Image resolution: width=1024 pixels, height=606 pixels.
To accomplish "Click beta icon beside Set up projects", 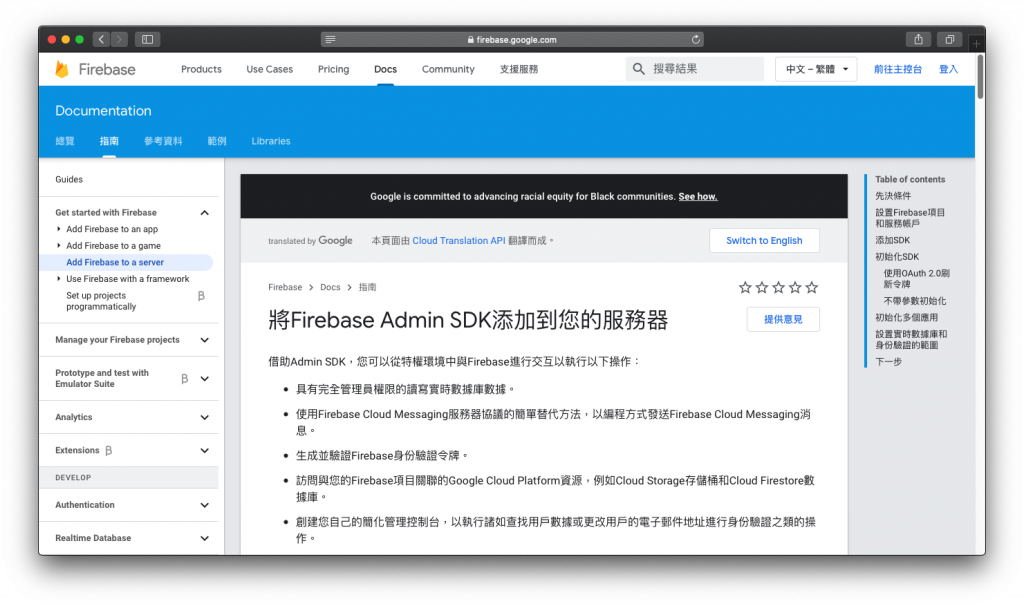I will [201, 296].
